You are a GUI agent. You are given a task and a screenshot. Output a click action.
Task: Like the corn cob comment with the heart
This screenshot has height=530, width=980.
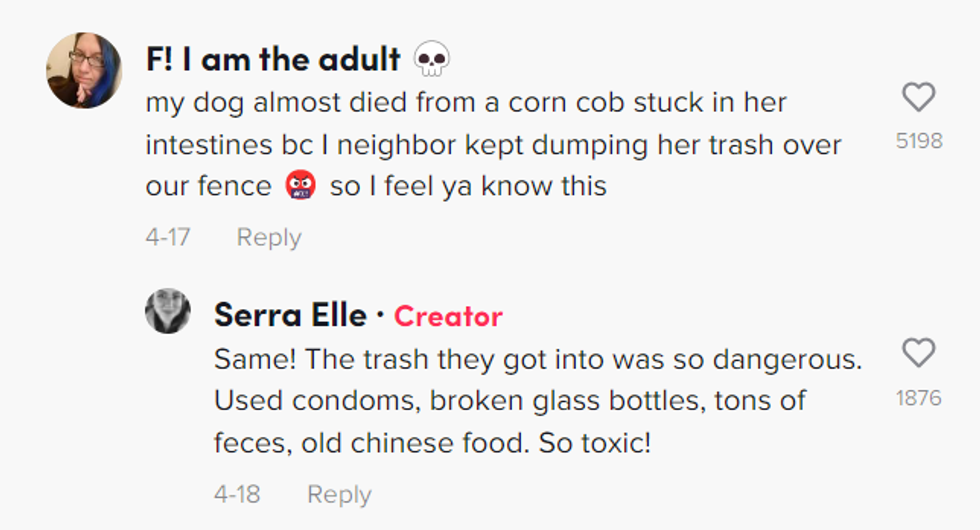coord(918,98)
